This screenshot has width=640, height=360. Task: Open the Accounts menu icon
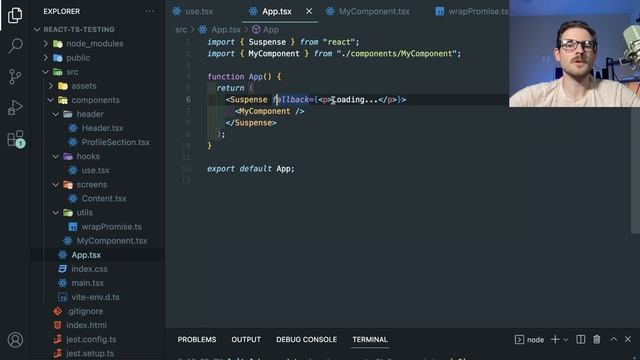point(15,340)
